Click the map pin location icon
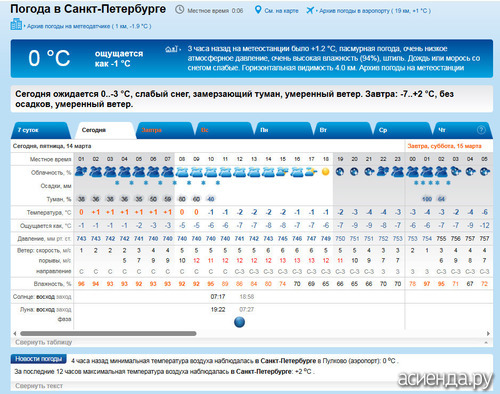The image size is (500, 394). [258, 10]
